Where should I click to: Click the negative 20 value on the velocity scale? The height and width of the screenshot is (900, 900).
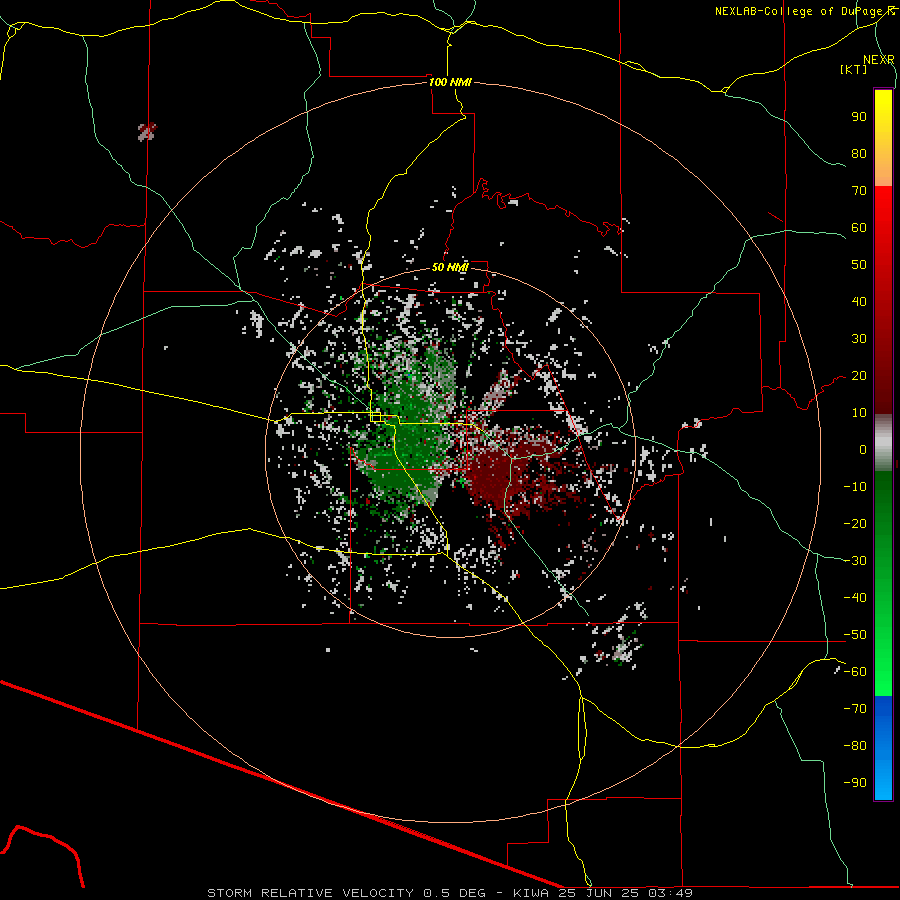pyautogui.click(x=855, y=523)
